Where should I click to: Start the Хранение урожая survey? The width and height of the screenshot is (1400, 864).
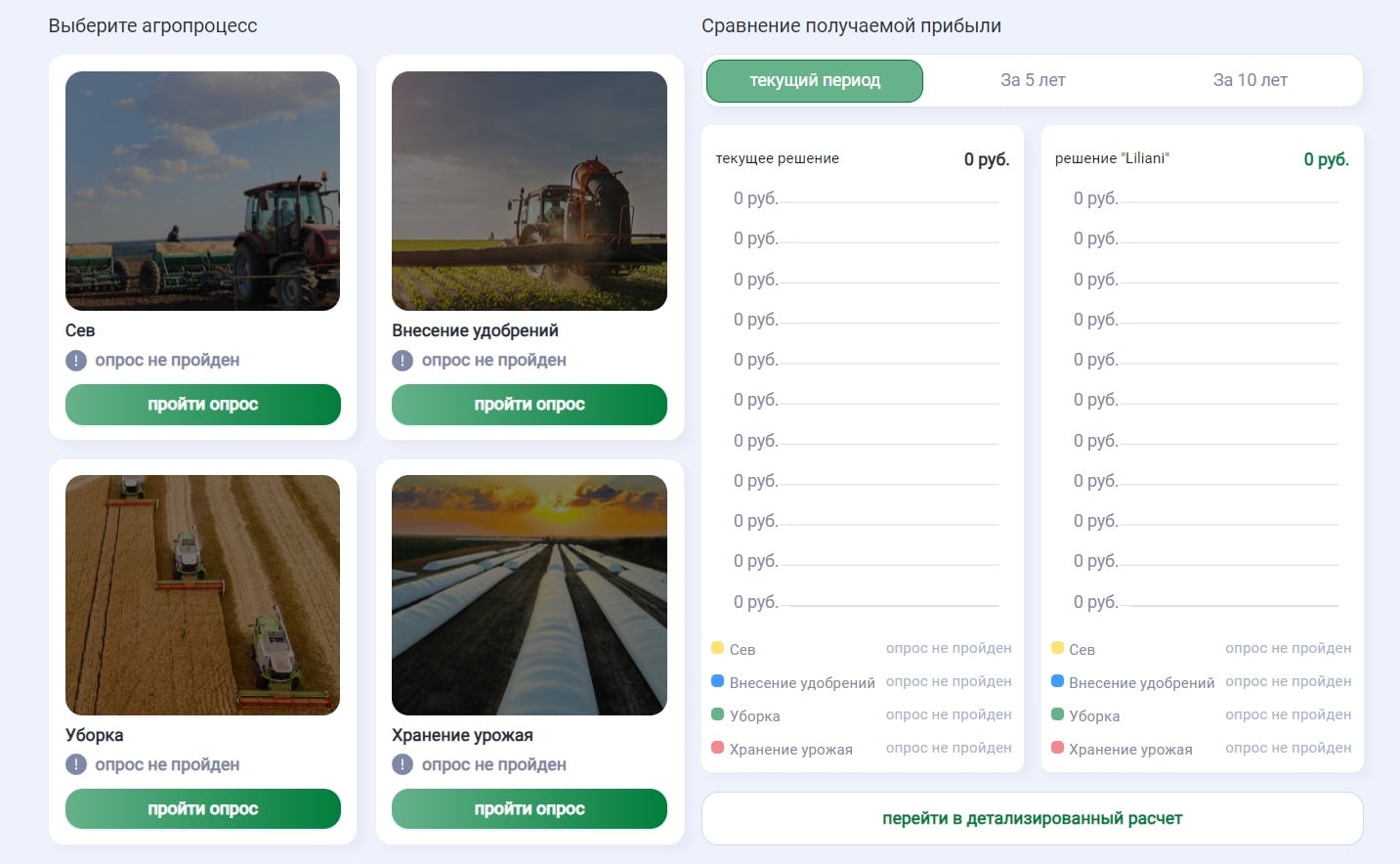[x=529, y=809]
